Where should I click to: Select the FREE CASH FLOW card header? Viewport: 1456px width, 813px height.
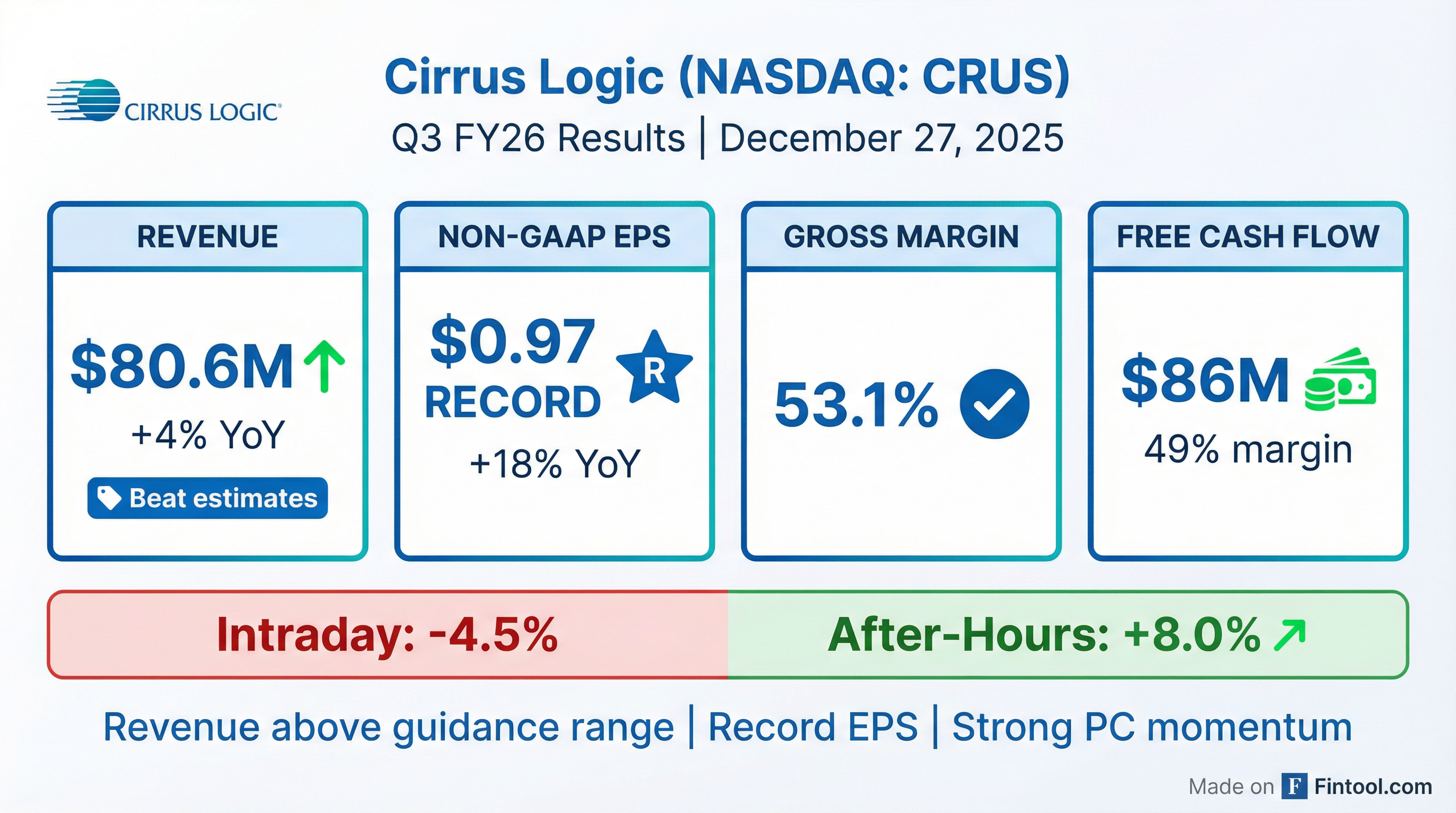[x=1248, y=236]
